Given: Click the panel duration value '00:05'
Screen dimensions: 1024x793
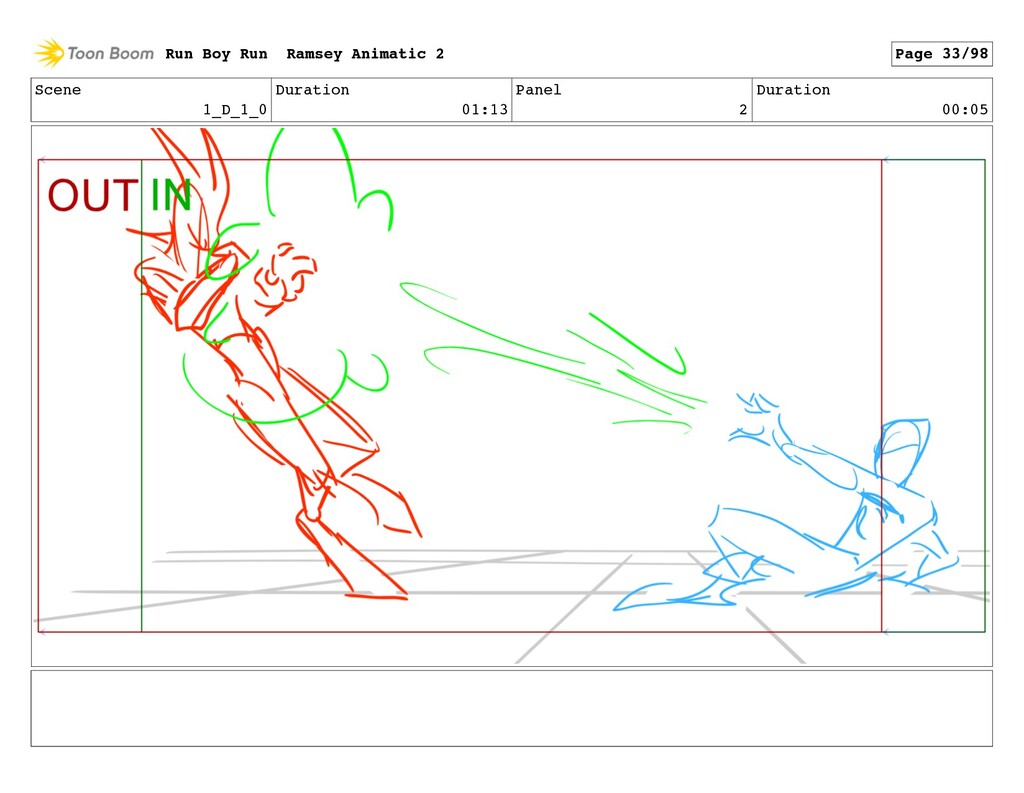Looking at the screenshot, I should coord(965,110).
